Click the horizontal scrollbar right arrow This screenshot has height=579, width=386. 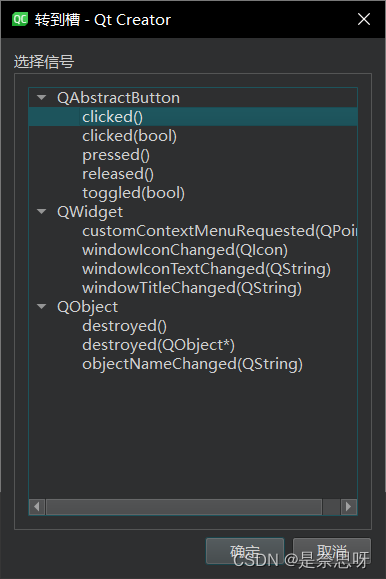click(348, 507)
